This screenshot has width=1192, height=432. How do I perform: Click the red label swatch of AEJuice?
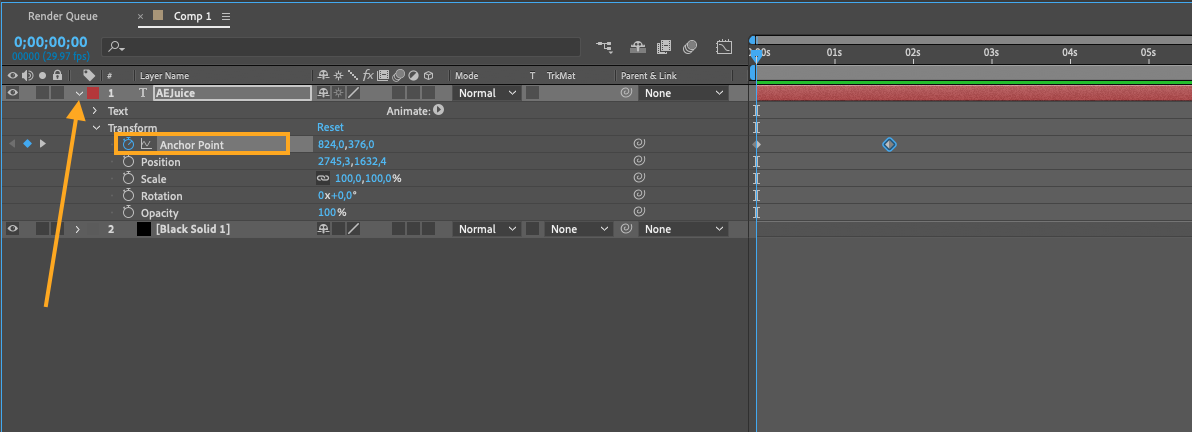tap(93, 93)
